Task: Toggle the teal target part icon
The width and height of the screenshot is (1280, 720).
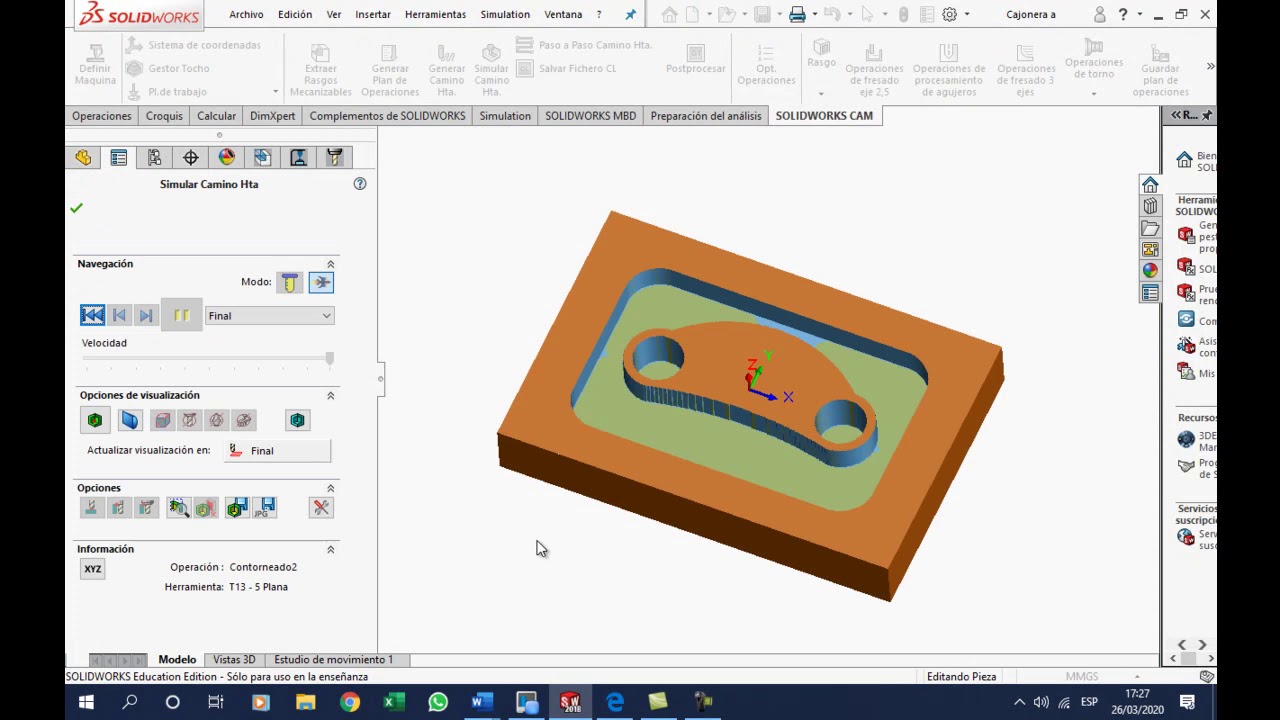Action: (298, 420)
